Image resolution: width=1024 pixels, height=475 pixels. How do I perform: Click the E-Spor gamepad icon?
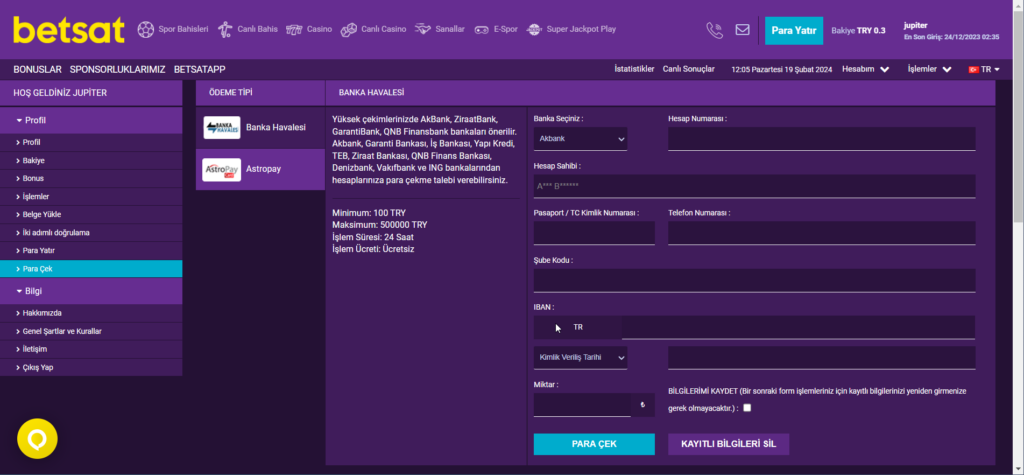pos(481,29)
